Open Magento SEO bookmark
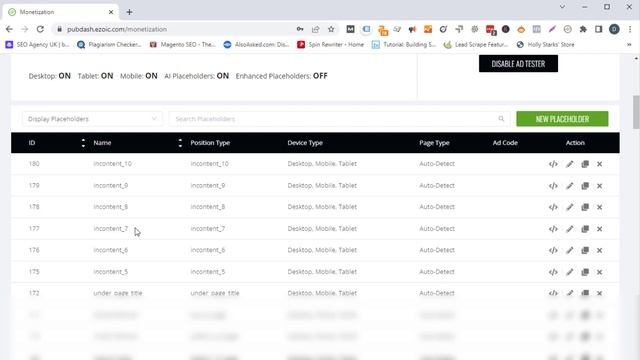The height and width of the screenshot is (360, 640). (x=182, y=44)
